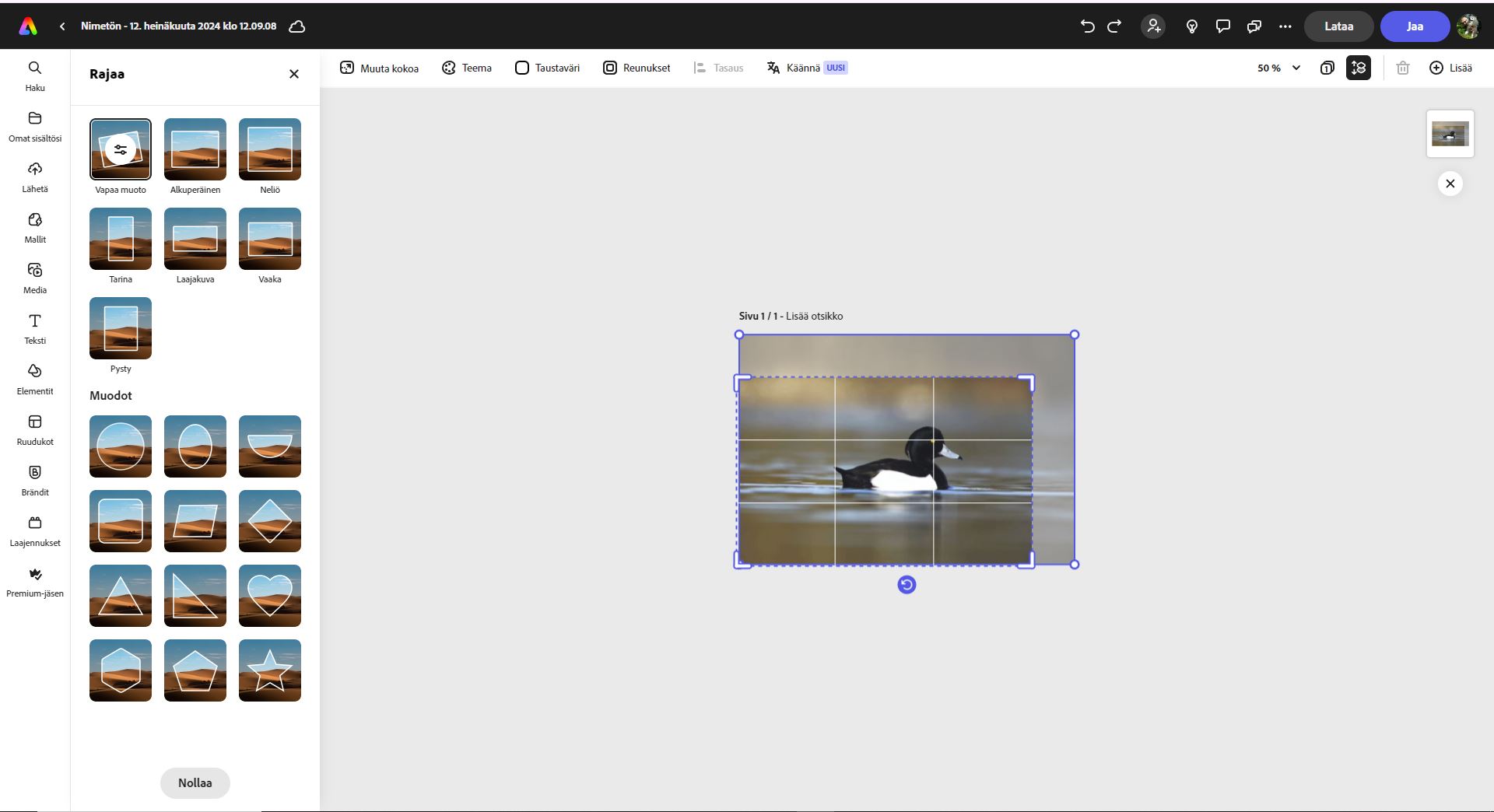Screen dimensions: 1494x812
Task: Open the three-dot more options menu
Action: [x=1285, y=26]
